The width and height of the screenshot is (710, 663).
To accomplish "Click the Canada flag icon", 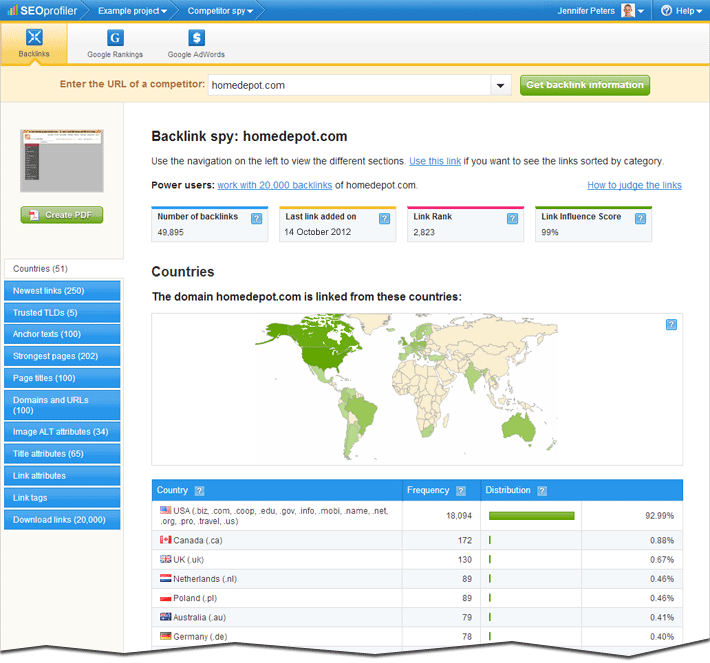I will pos(165,540).
